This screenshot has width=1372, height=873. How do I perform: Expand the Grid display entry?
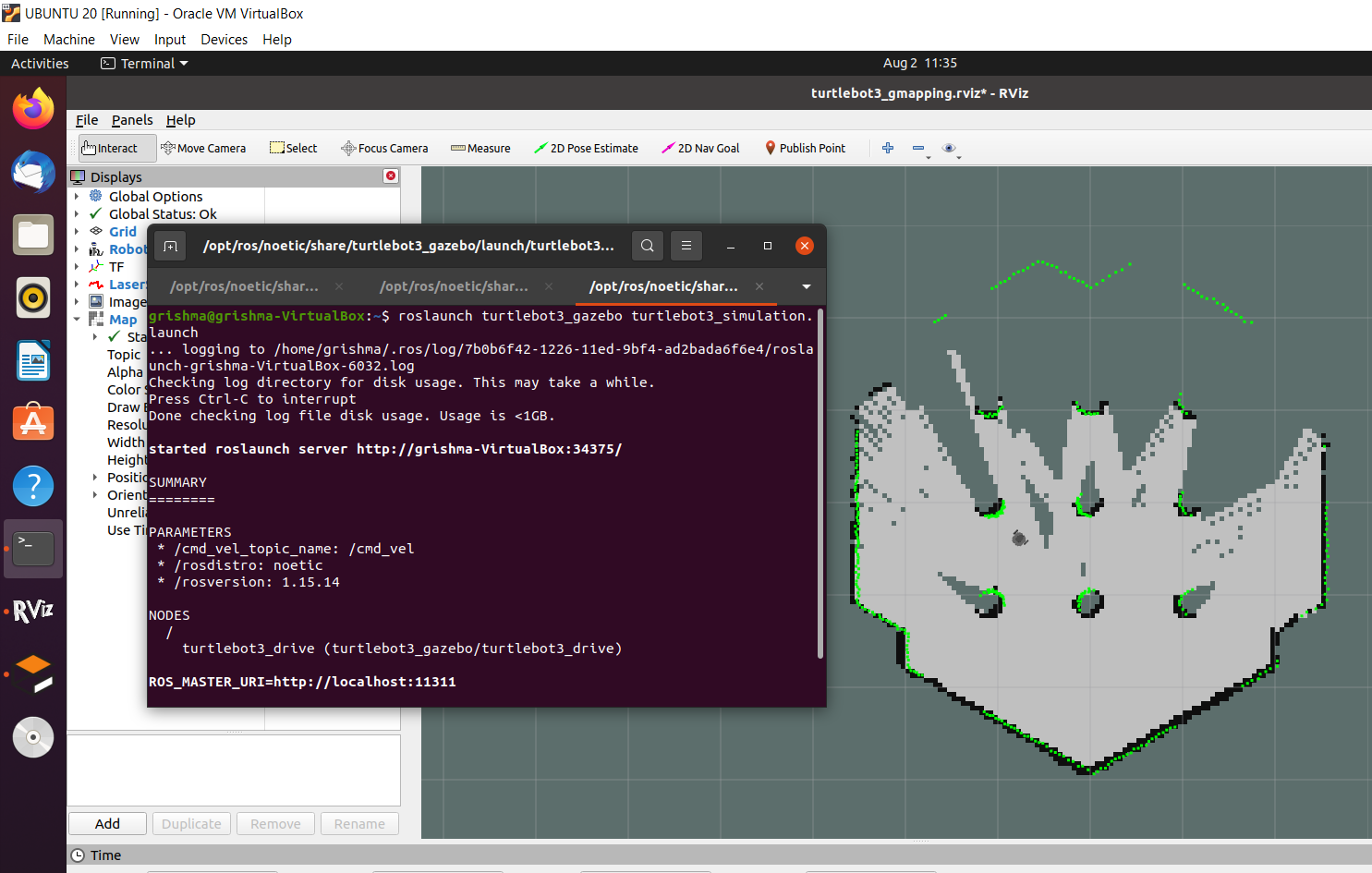[77, 232]
